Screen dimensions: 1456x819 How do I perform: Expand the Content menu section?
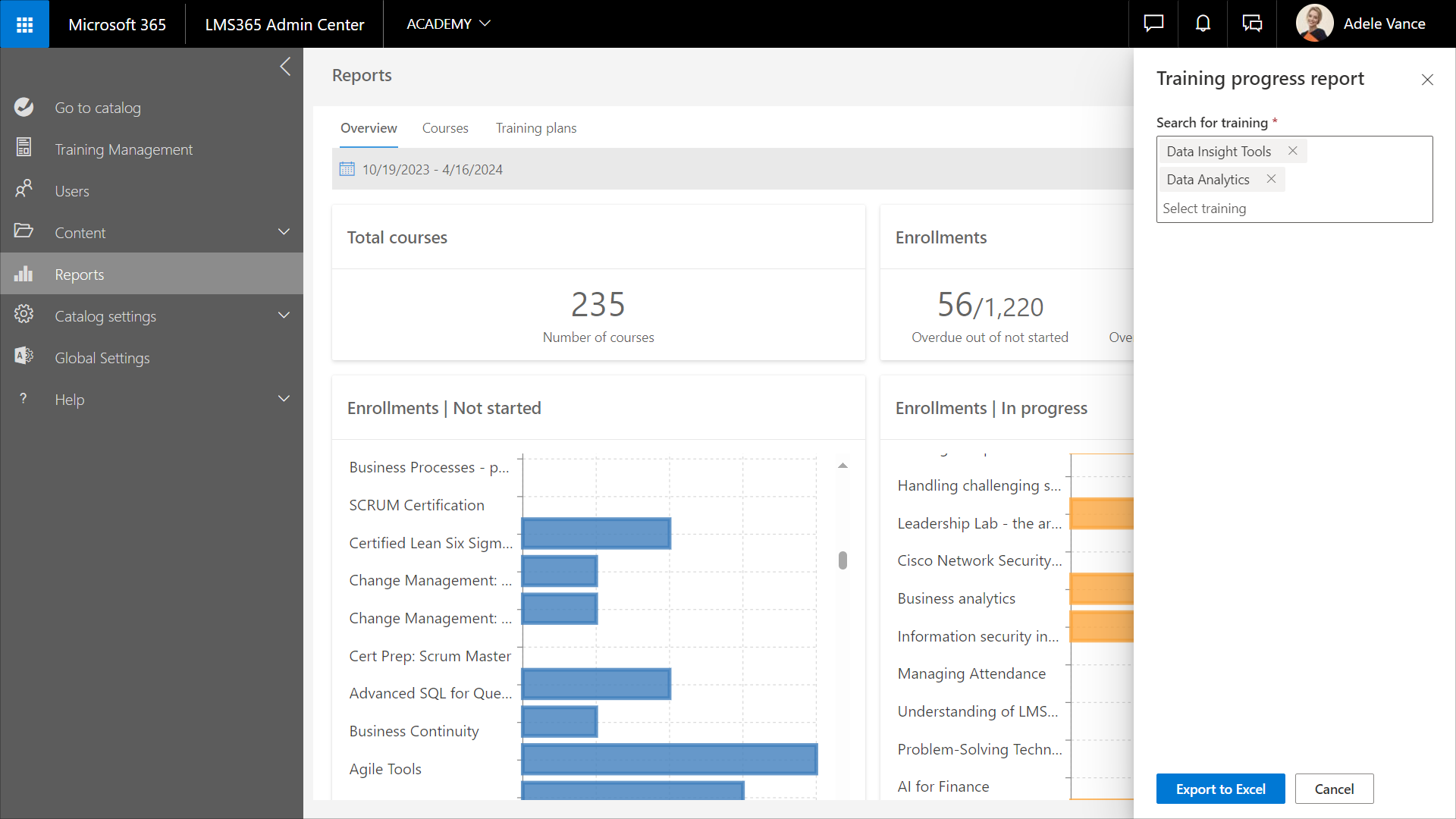pyautogui.click(x=284, y=232)
